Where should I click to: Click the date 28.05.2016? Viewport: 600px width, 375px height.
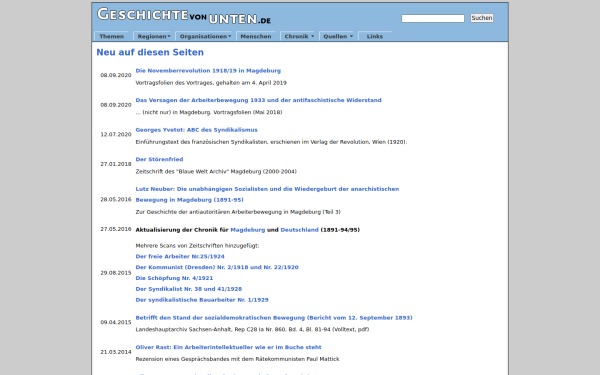click(116, 200)
